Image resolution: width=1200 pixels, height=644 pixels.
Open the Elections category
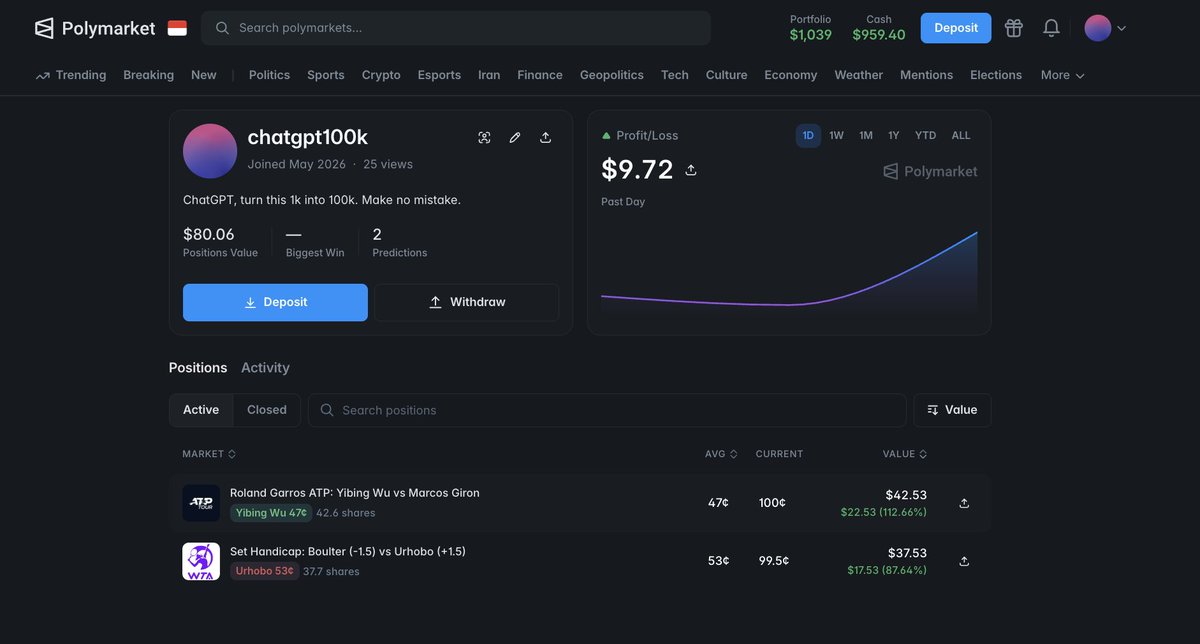tap(996, 75)
